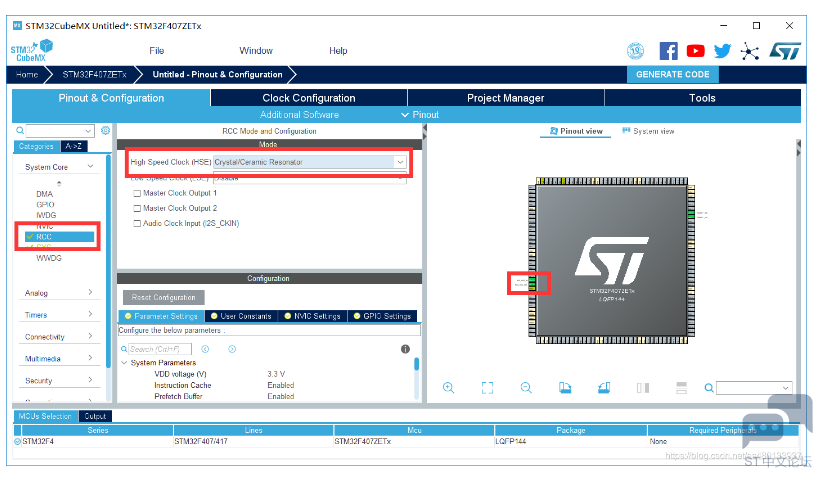Click the settings gear beside the search box
821x477 pixels.
pyautogui.click(x=105, y=131)
